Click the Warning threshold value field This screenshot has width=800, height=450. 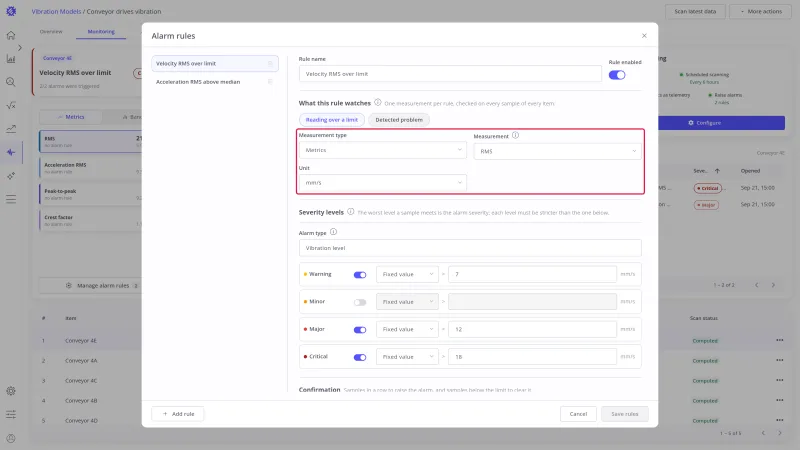pos(532,274)
